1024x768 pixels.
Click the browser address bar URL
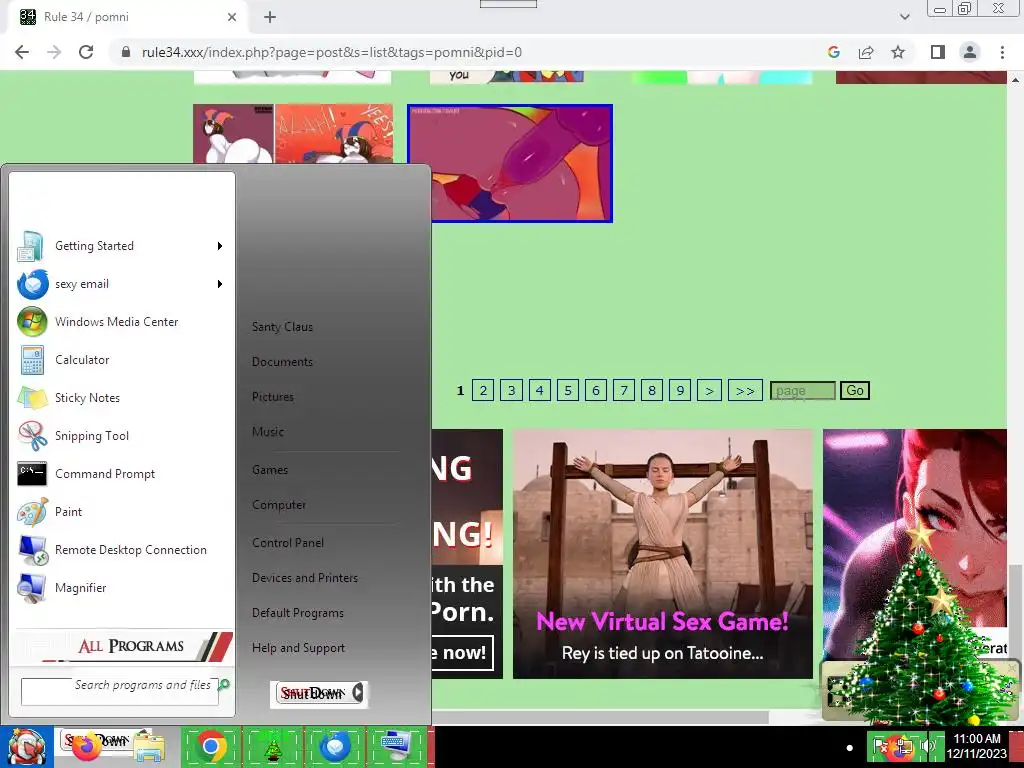(x=332, y=52)
